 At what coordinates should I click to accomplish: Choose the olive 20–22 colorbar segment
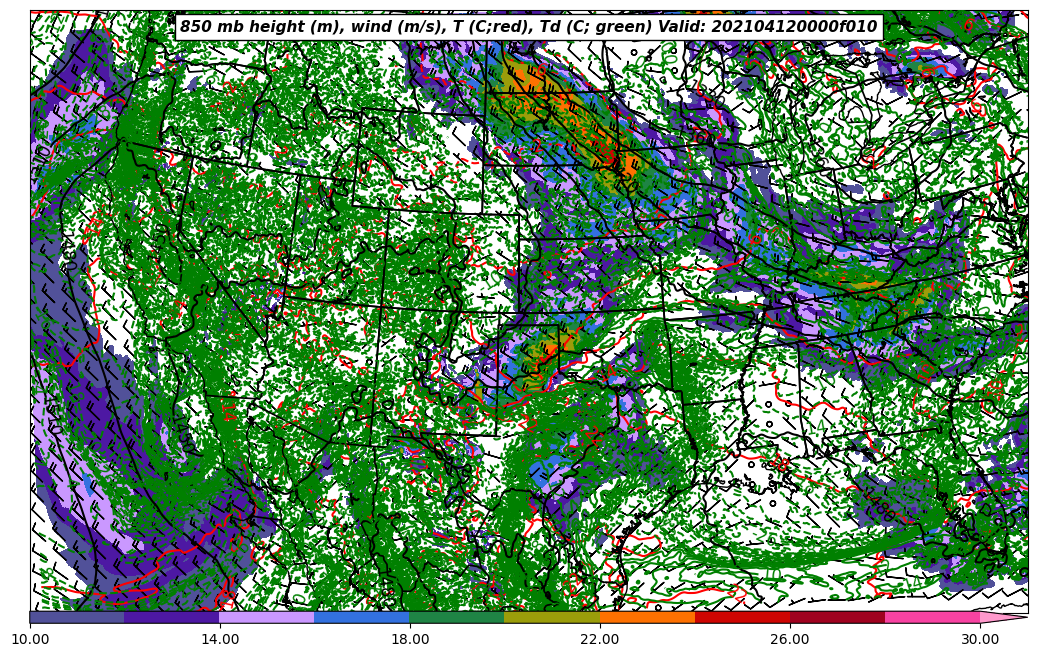(x=552, y=617)
